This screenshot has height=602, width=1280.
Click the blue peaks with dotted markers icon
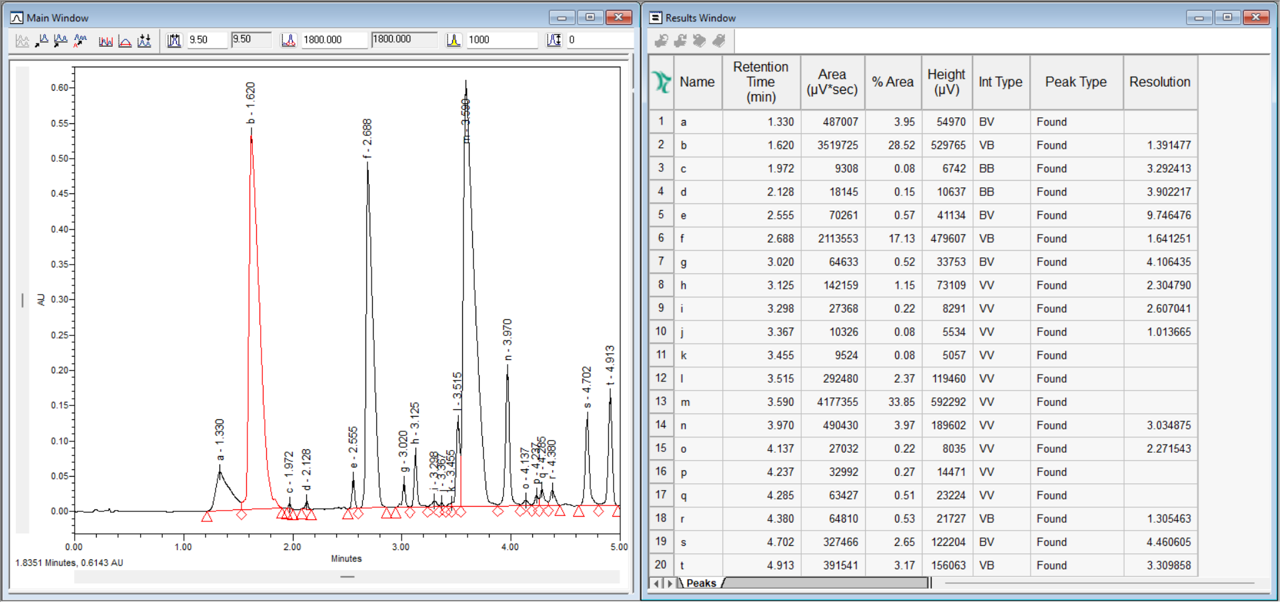(x=144, y=41)
